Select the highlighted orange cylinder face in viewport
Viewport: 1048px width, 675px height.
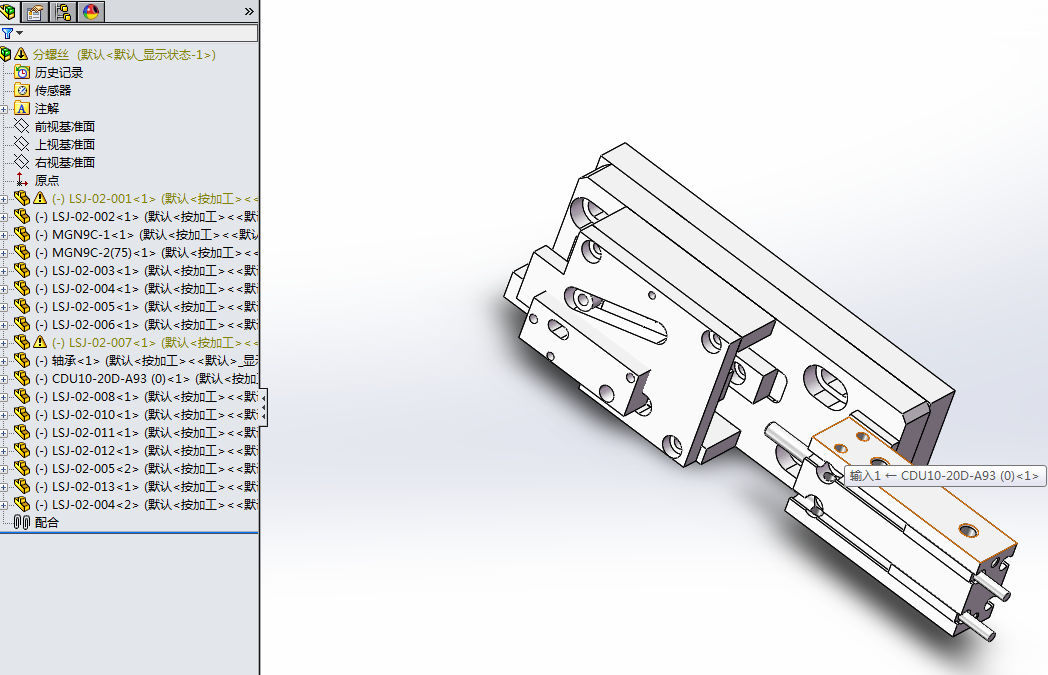point(929,501)
